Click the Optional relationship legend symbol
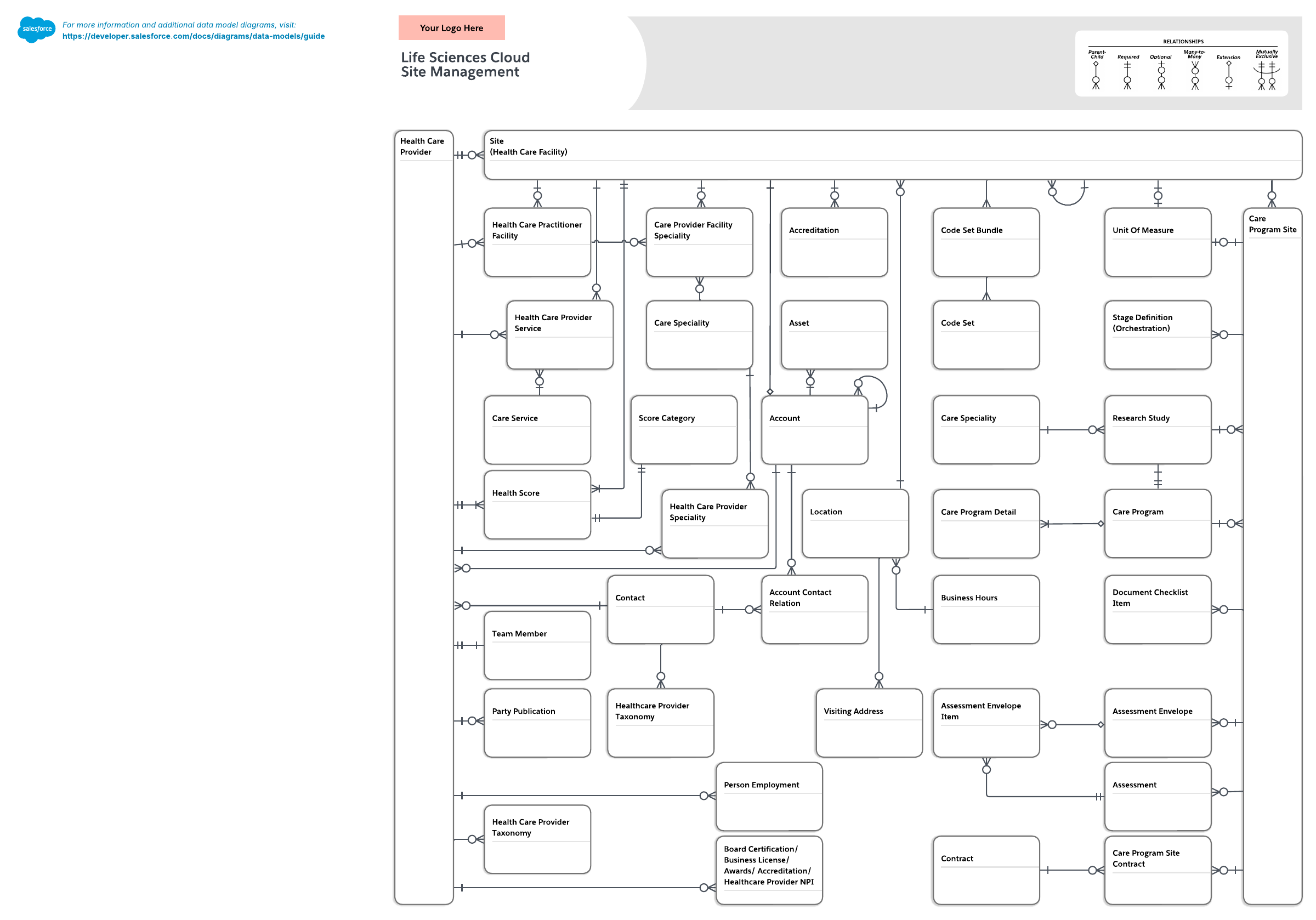Screen dimensions: 1316x920 [1161, 75]
